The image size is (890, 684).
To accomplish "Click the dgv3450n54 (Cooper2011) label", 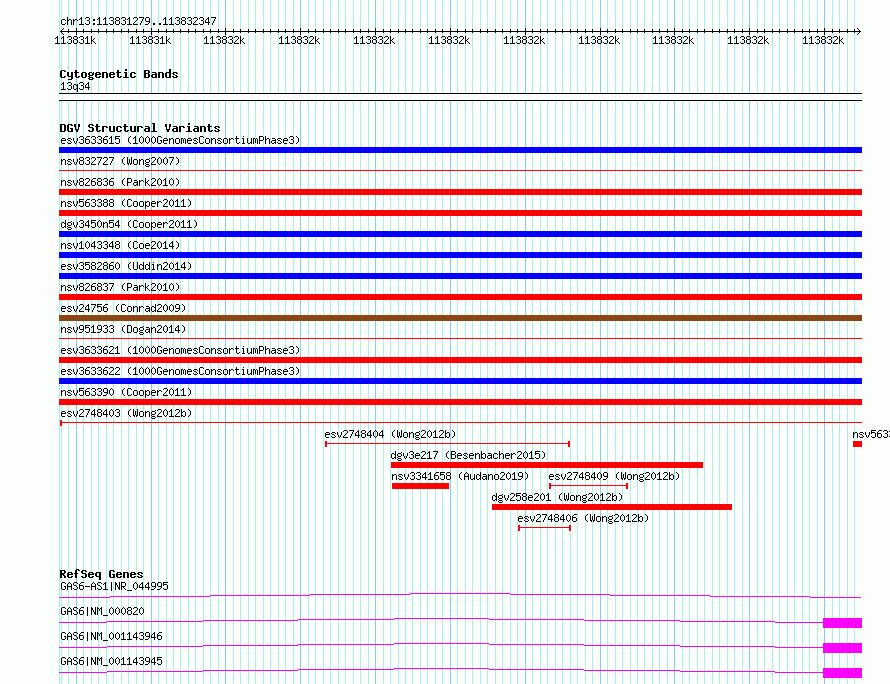I will coord(129,224).
